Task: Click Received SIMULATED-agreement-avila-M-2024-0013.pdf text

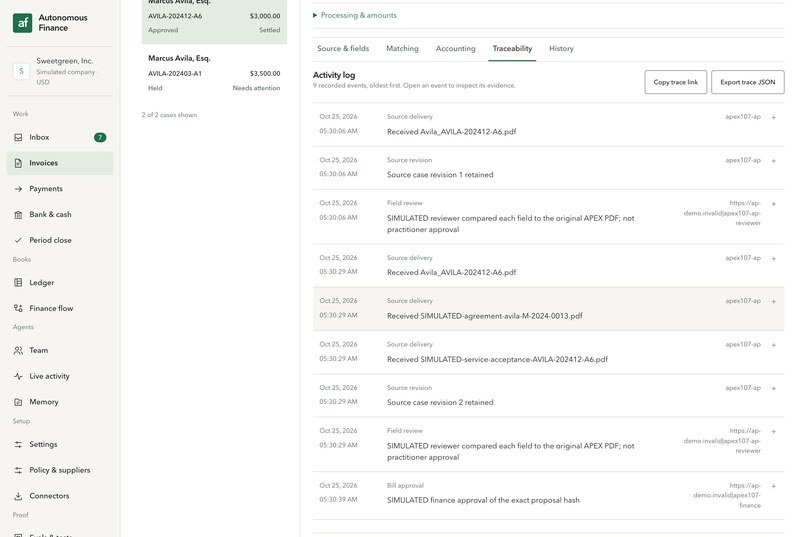Action: pos(485,316)
